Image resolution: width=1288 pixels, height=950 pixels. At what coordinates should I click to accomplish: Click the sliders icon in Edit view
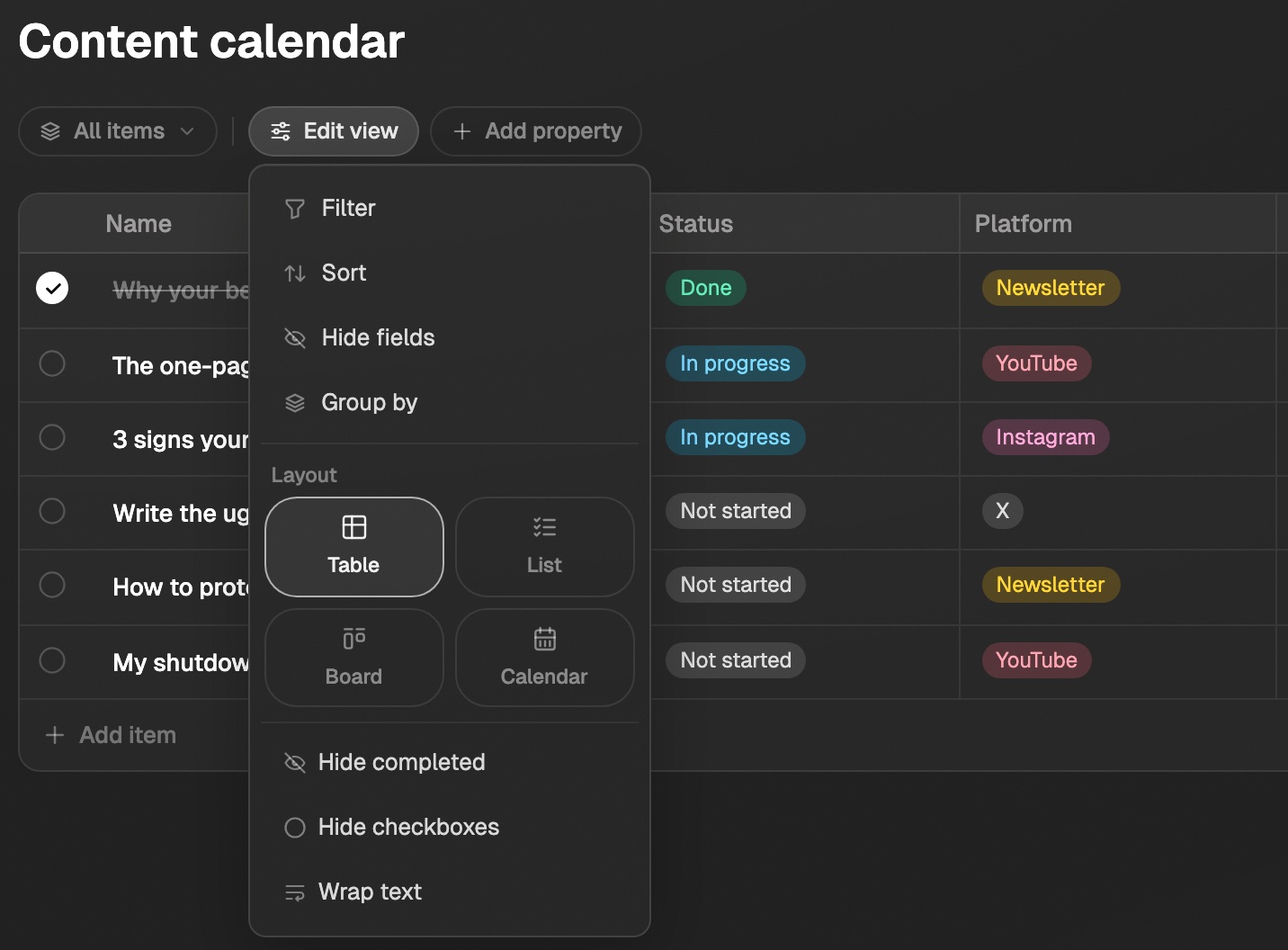[x=281, y=131]
